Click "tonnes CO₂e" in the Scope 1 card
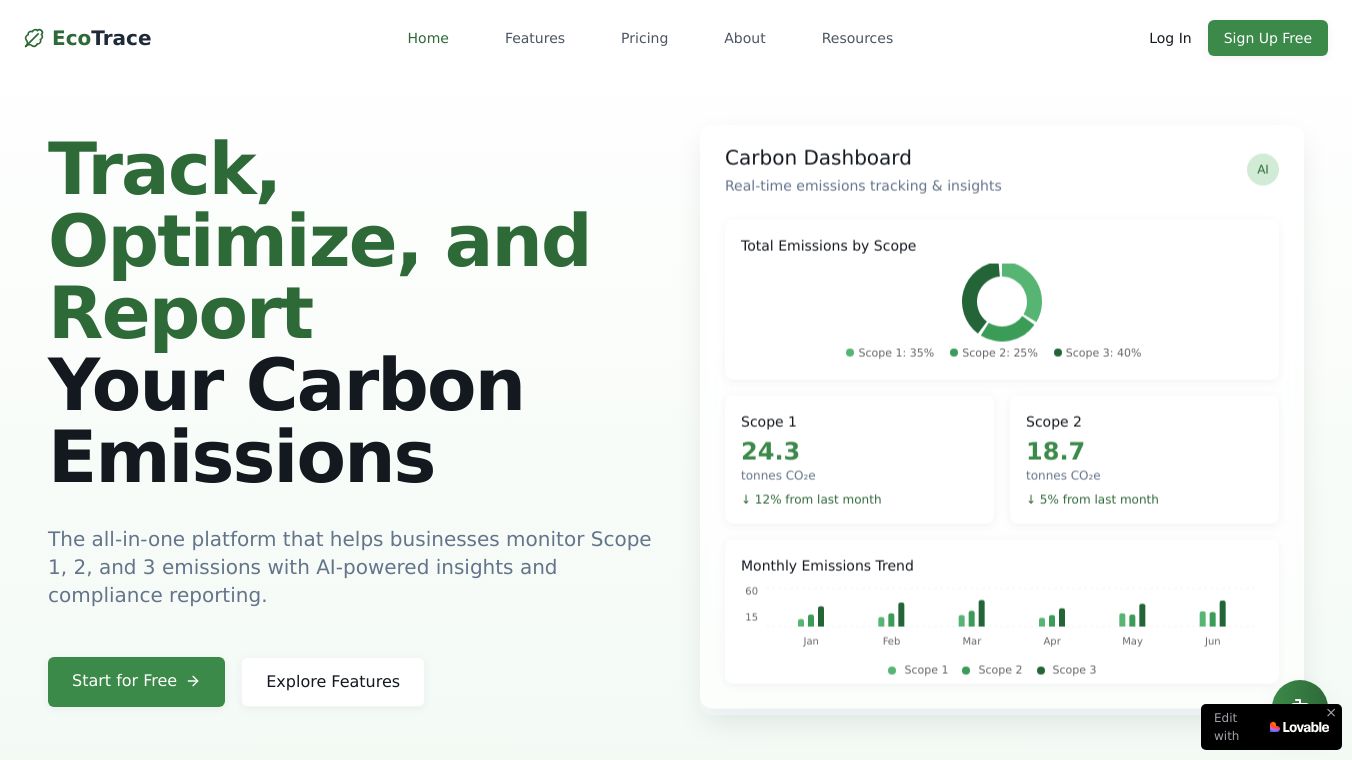 pyautogui.click(x=778, y=476)
